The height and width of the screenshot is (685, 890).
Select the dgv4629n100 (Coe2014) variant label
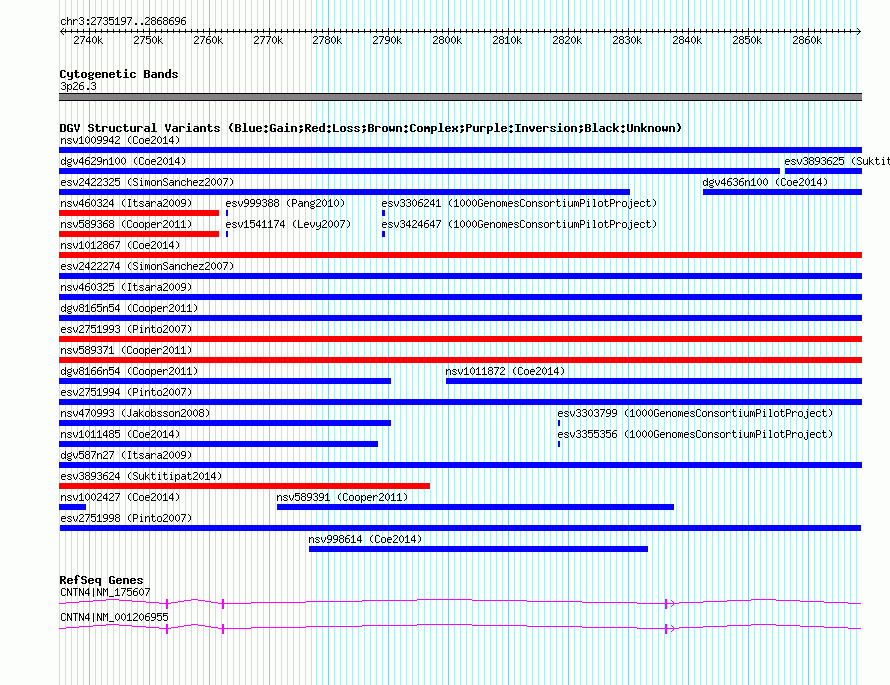pyautogui.click(x=123, y=161)
